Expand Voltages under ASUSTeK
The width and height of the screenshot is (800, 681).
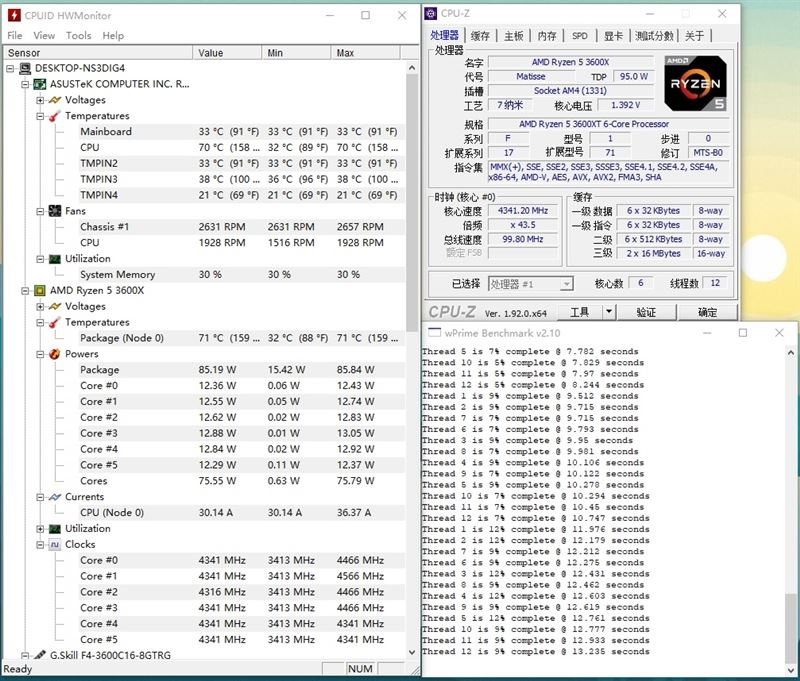pyautogui.click(x=40, y=100)
